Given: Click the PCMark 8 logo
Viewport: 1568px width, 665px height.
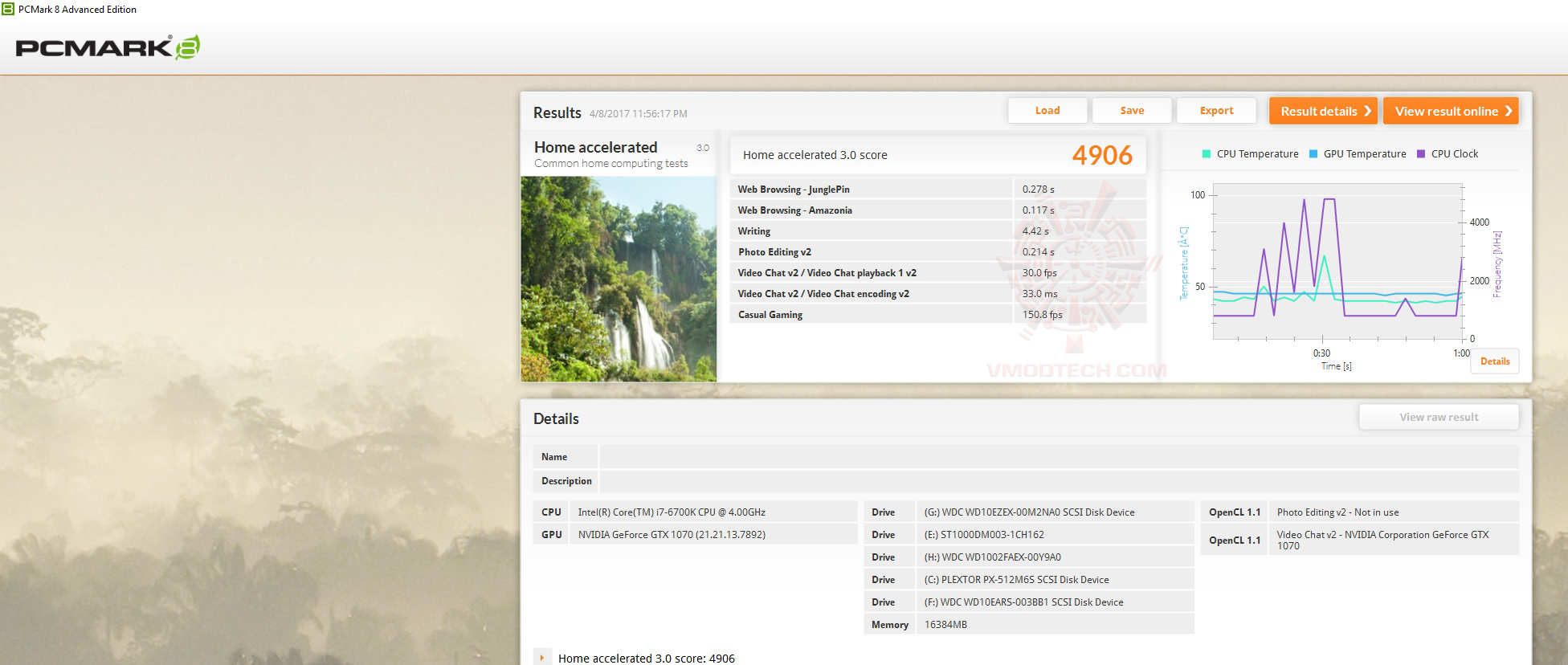Looking at the screenshot, I should (x=108, y=47).
